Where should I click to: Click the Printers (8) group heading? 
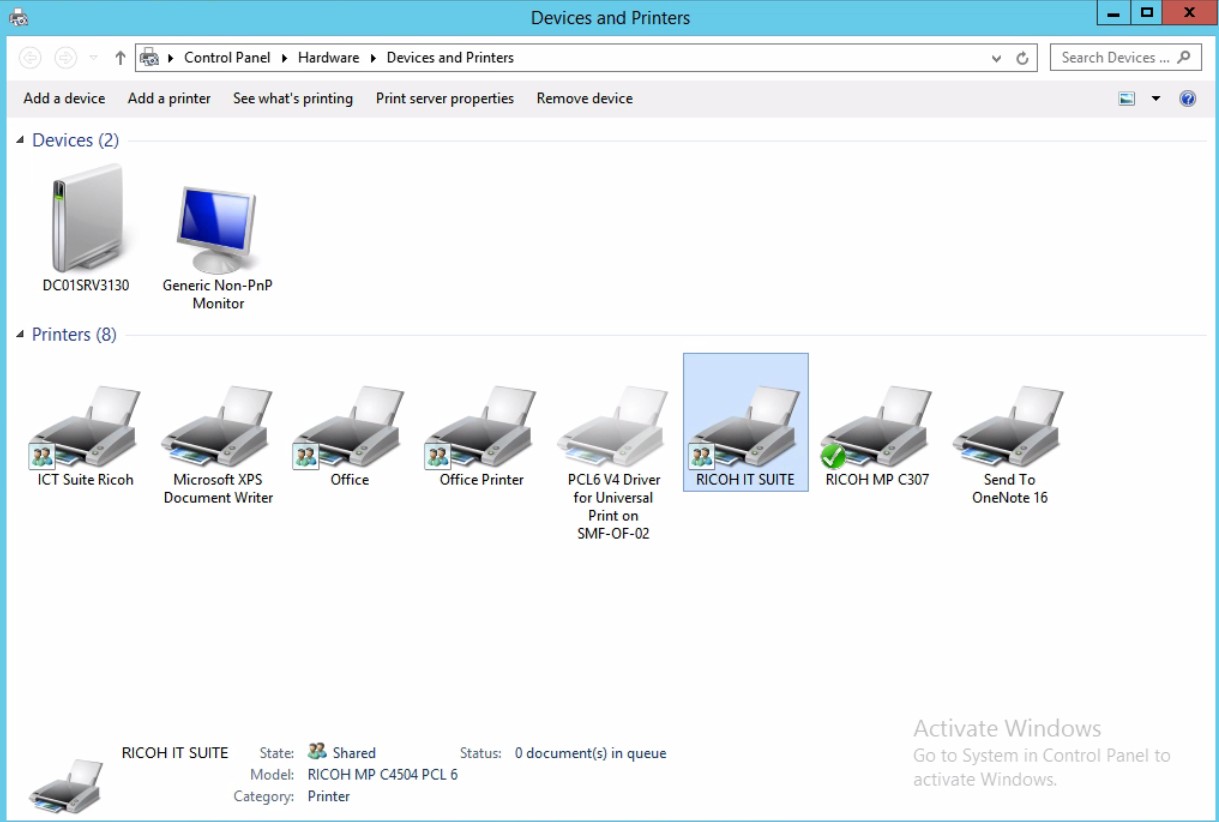click(74, 335)
